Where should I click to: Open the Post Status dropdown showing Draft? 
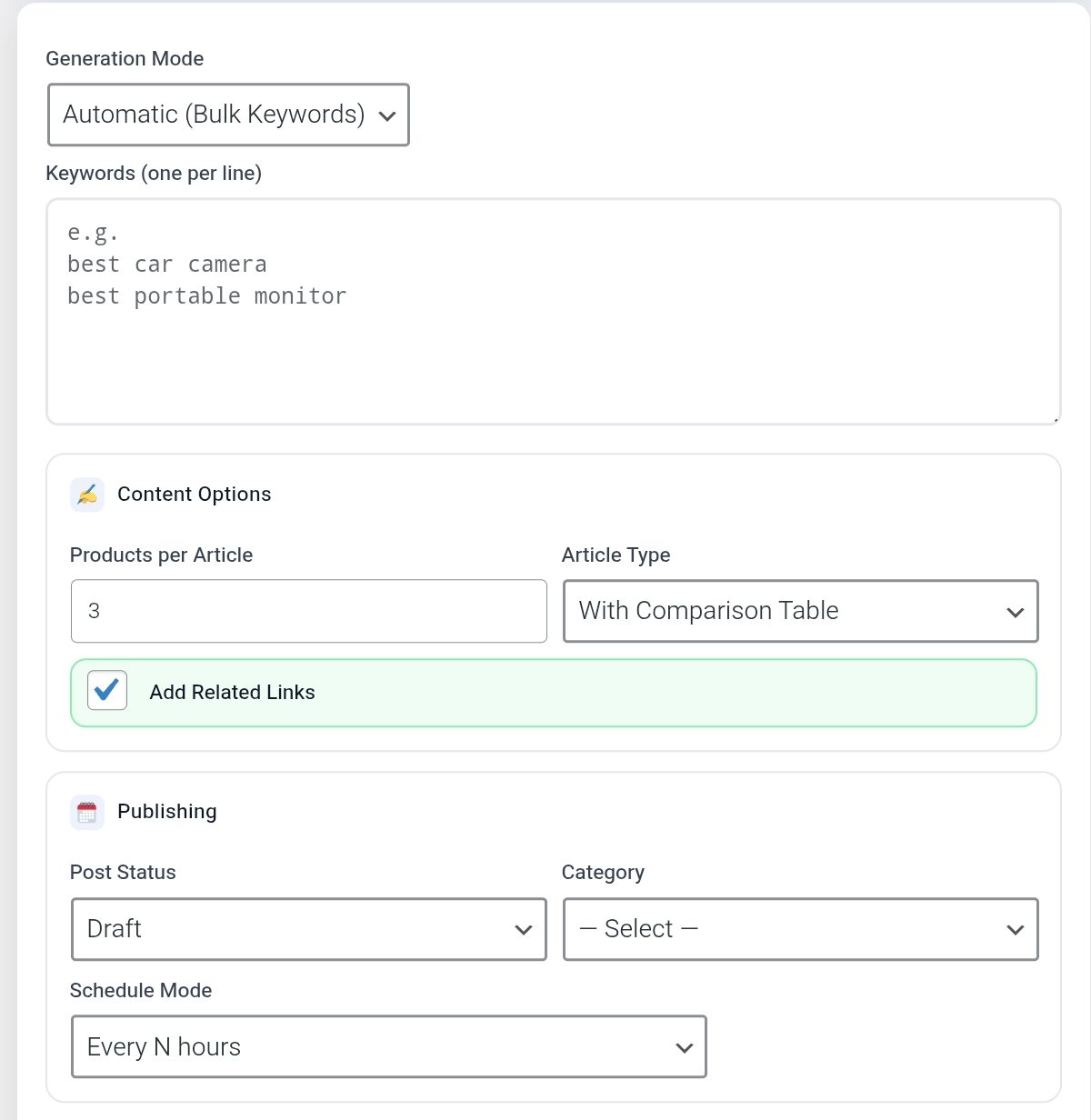(308, 929)
